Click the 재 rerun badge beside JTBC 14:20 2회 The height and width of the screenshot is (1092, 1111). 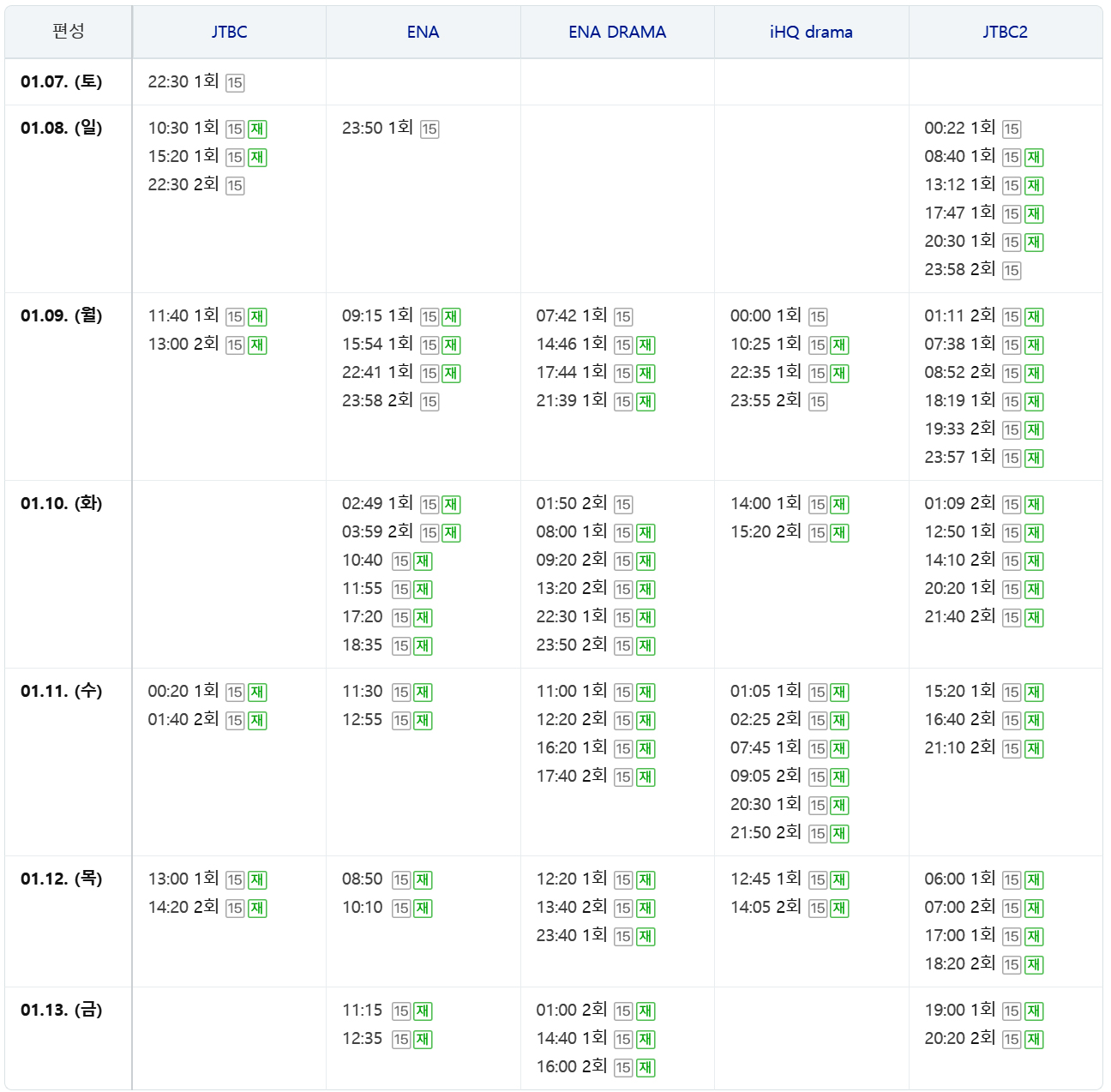(257, 908)
